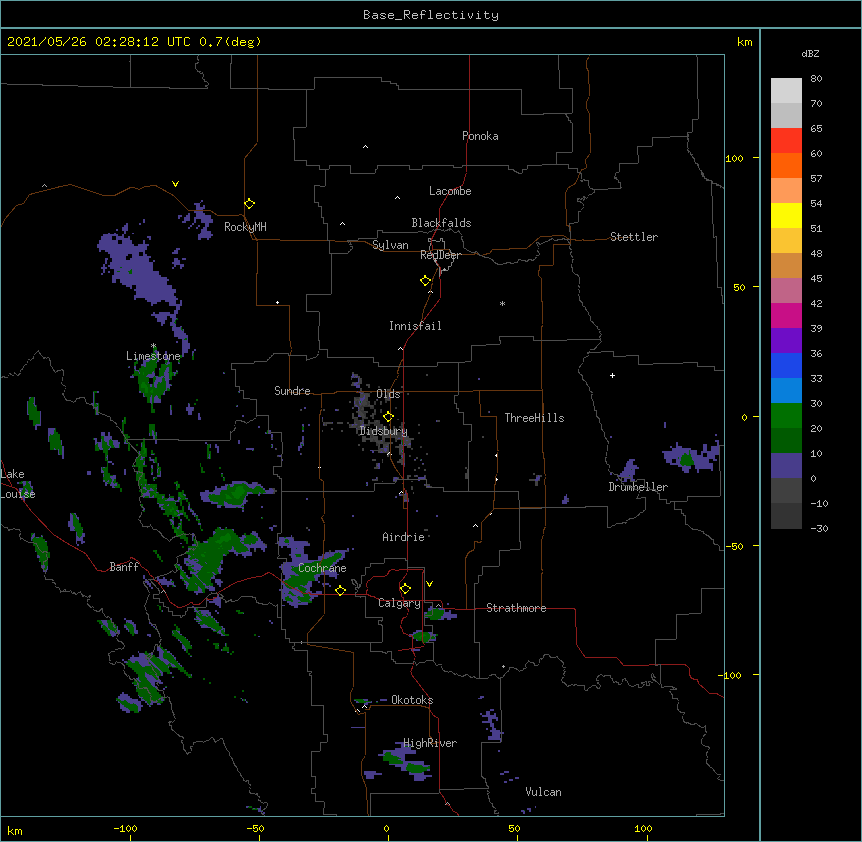Click the RedDeer city label

pos(440,255)
